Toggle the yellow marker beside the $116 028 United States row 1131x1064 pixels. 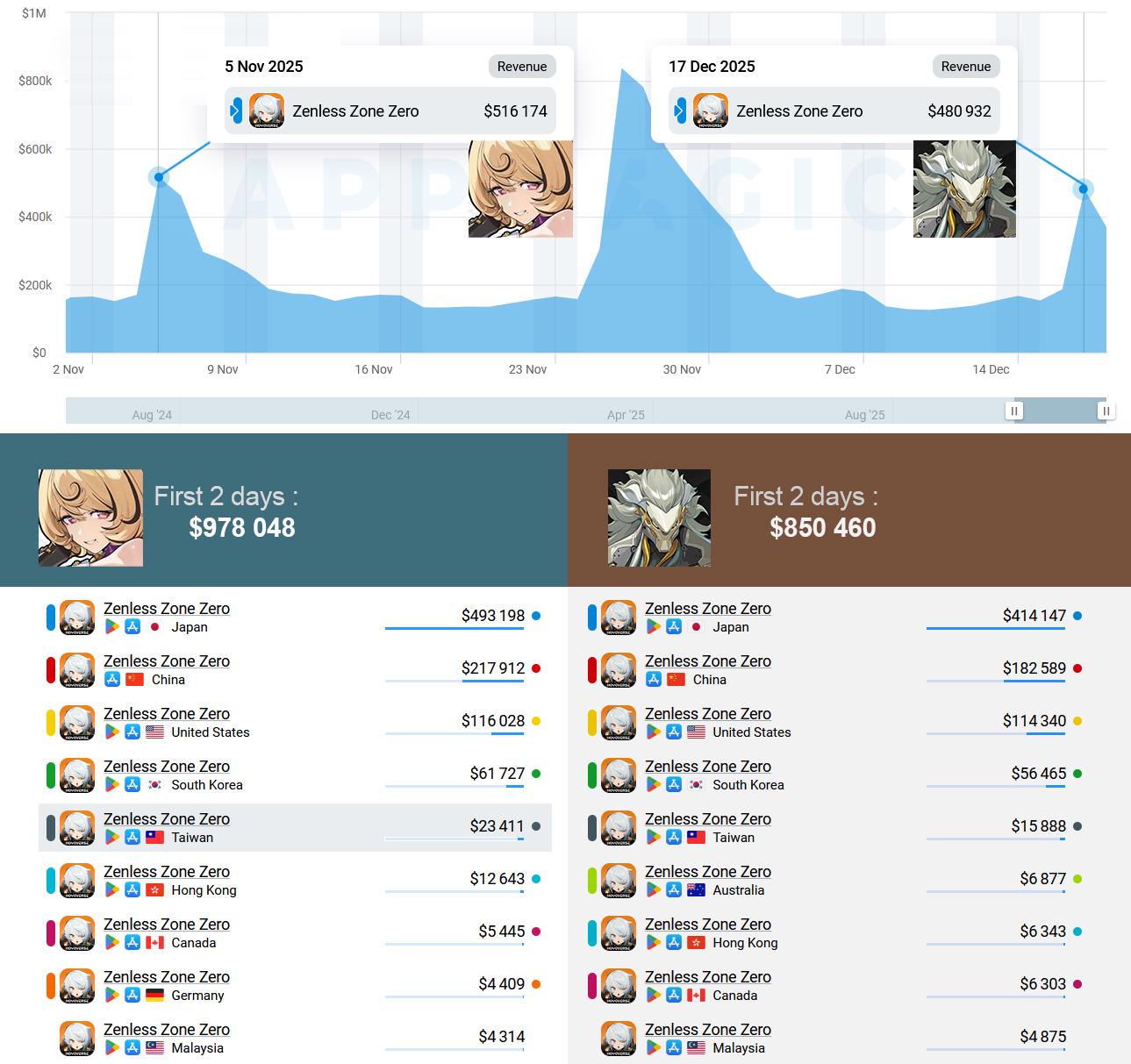tap(51, 723)
